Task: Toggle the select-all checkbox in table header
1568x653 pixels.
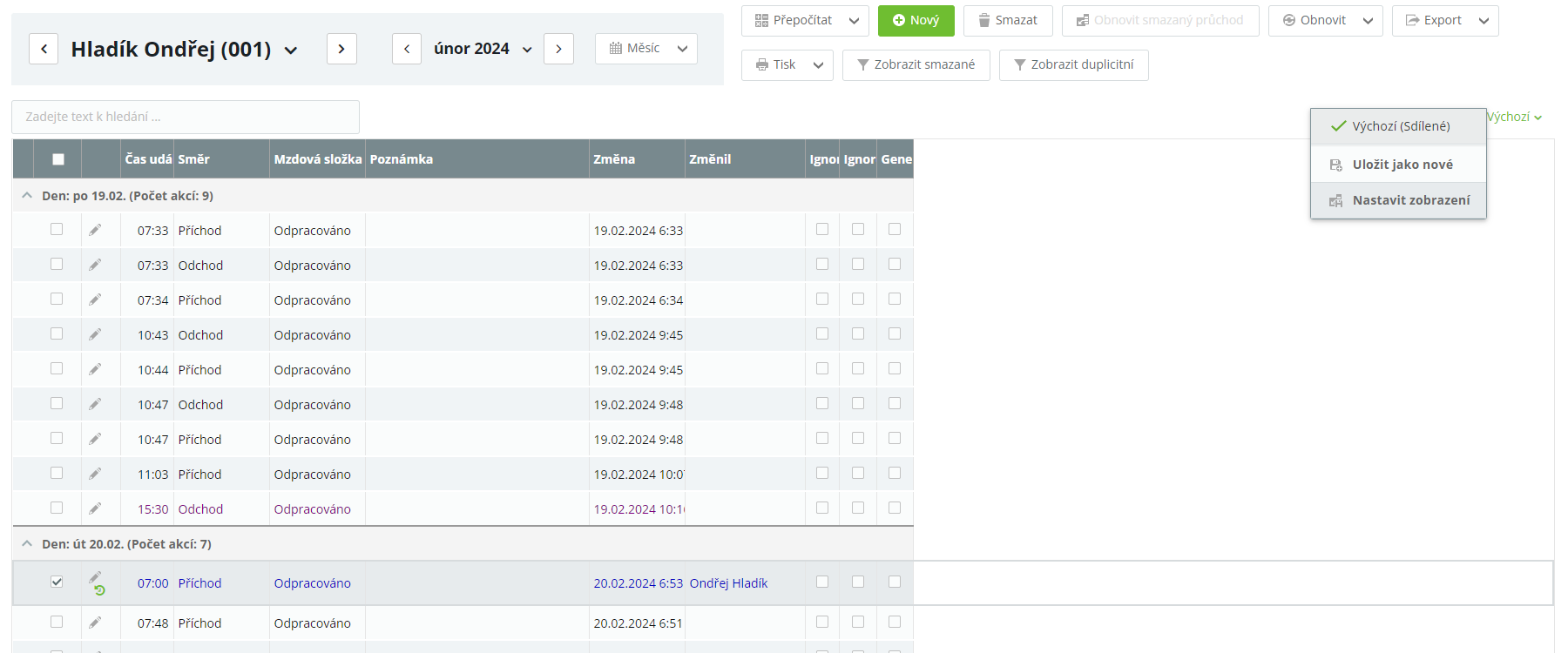Action: click(58, 159)
